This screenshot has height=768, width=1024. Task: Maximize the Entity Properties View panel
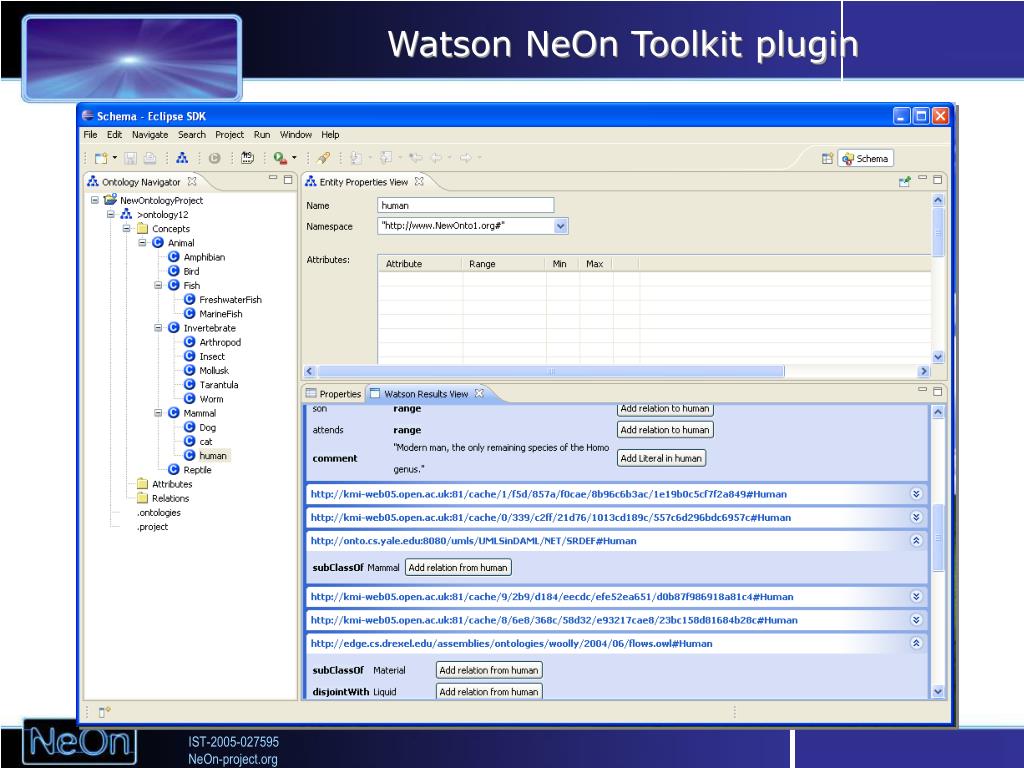[938, 179]
